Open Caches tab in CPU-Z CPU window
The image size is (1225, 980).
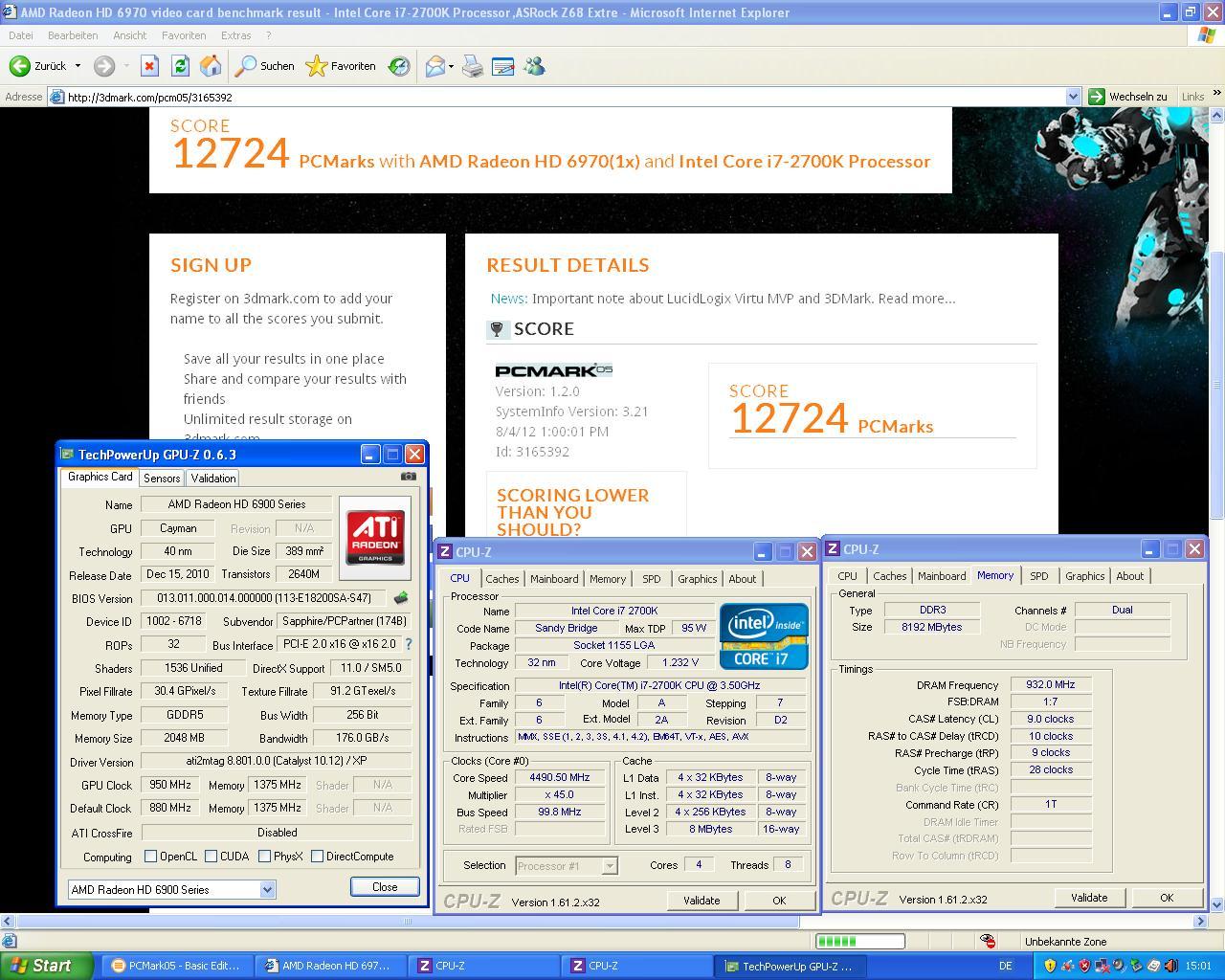(x=501, y=578)
